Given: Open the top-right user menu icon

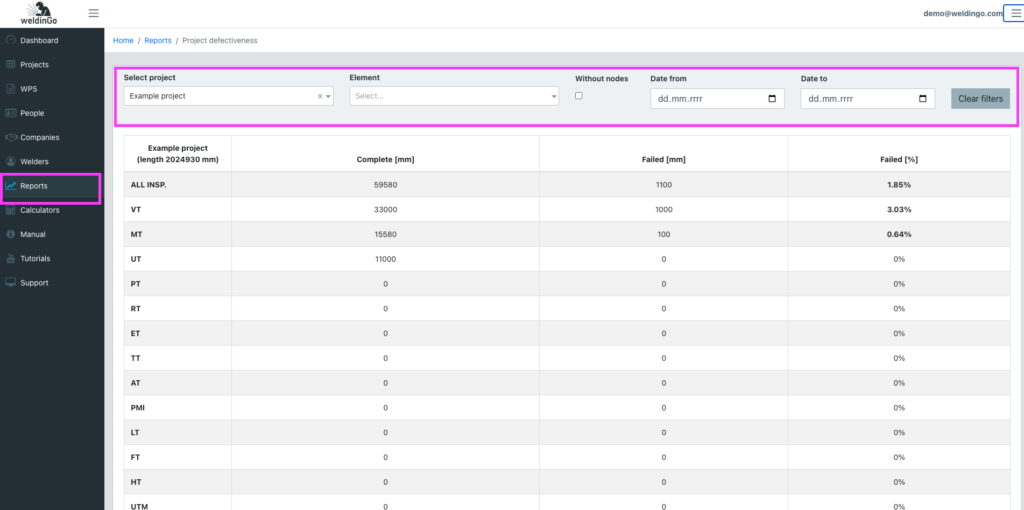Looking at the screenshot, I should click(1015, 13).
